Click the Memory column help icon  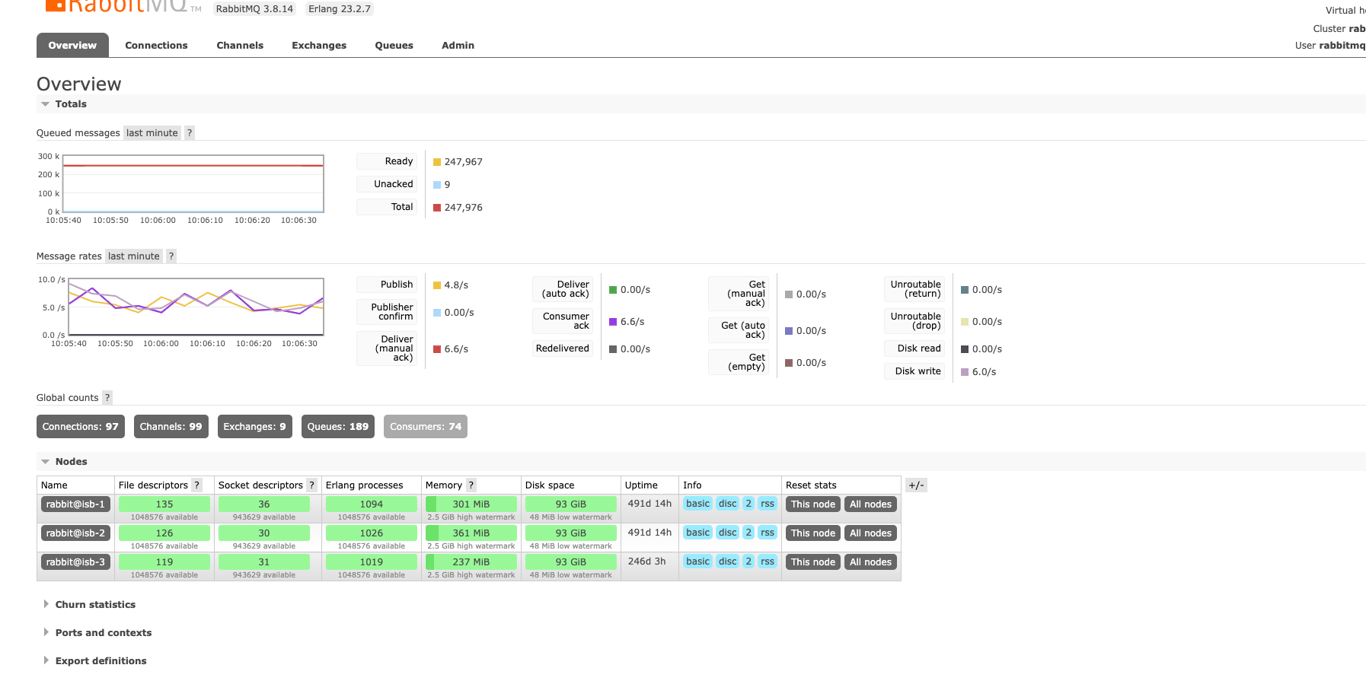click(471, 485)
